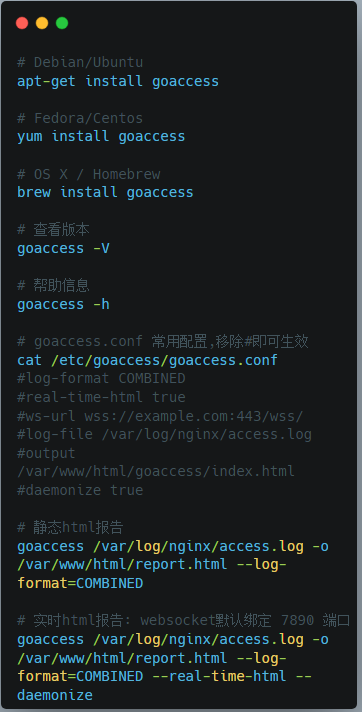362x712 pixels.
Task: Click the #log-format COMBINED line
Action: [101, 378]
